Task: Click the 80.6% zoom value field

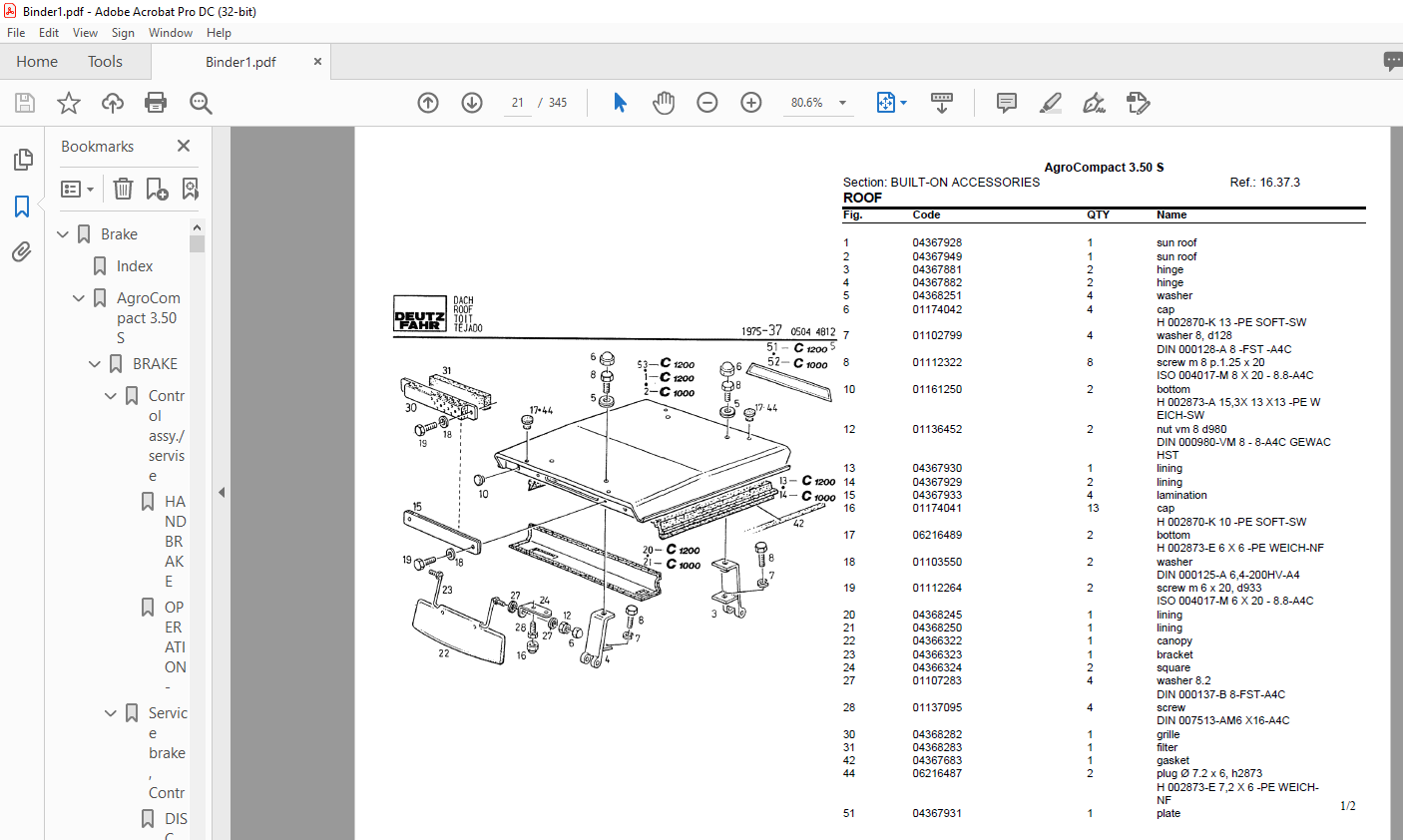Action: click(x=807, y=103)
